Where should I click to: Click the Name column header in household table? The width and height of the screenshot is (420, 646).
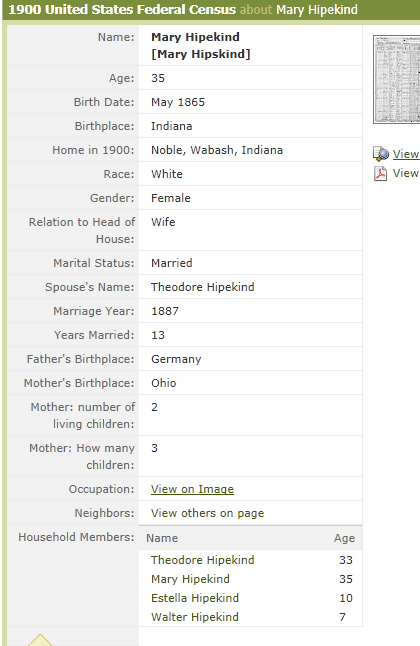(162, 538)
